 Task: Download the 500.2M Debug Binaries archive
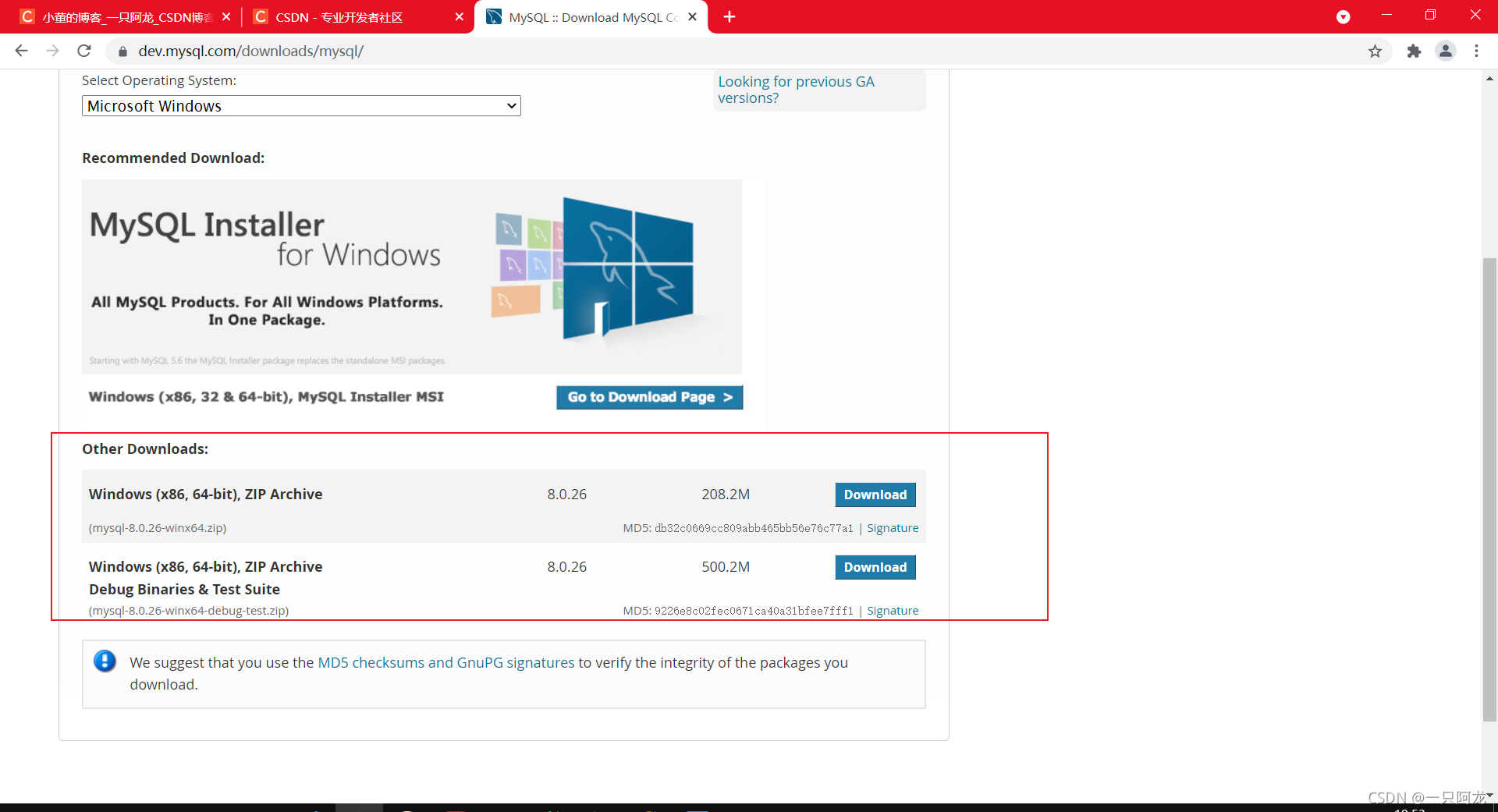875,567
